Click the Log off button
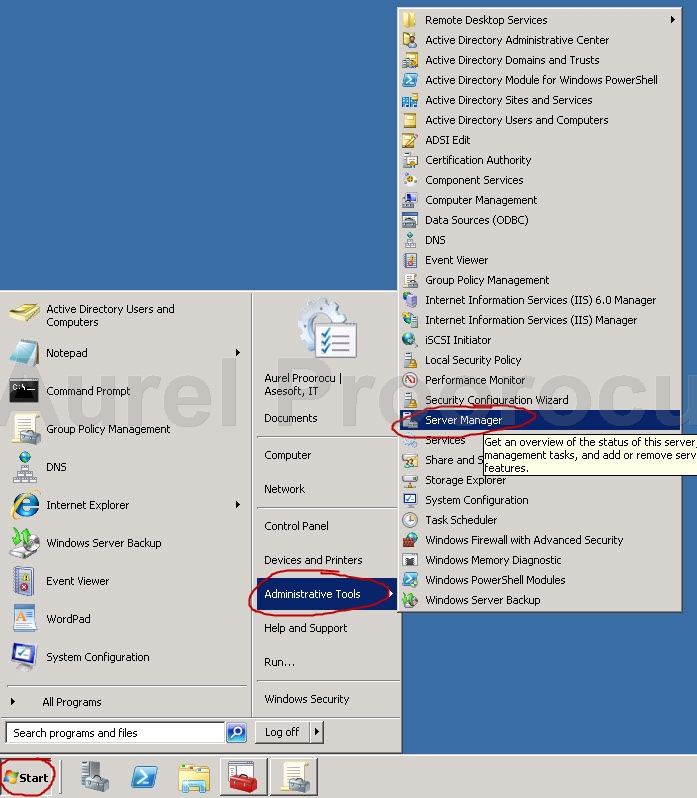The height and width of the screenshot is (798, 697). (282, 732)
